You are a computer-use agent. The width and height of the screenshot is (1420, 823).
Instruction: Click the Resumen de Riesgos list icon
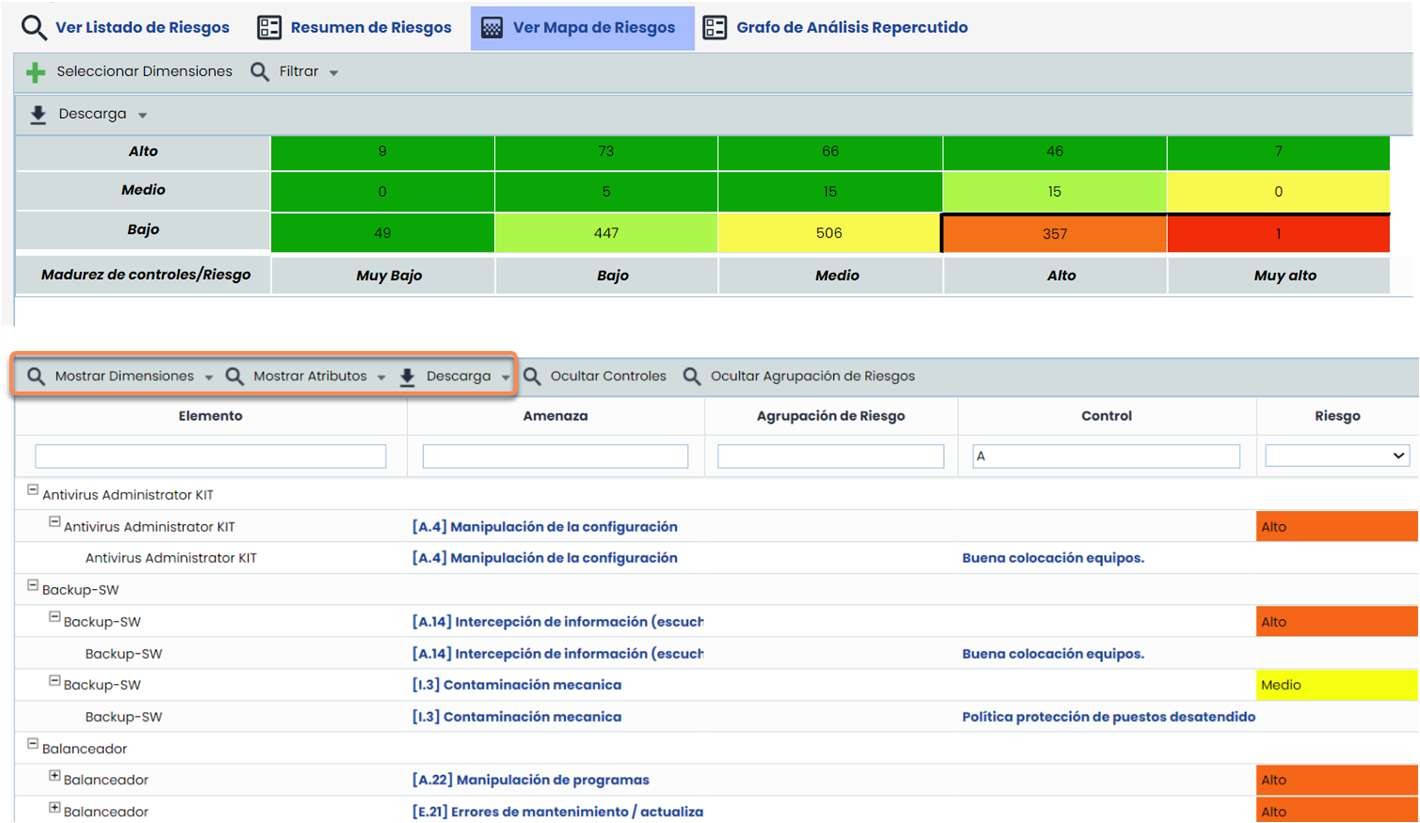pos(269,28)
